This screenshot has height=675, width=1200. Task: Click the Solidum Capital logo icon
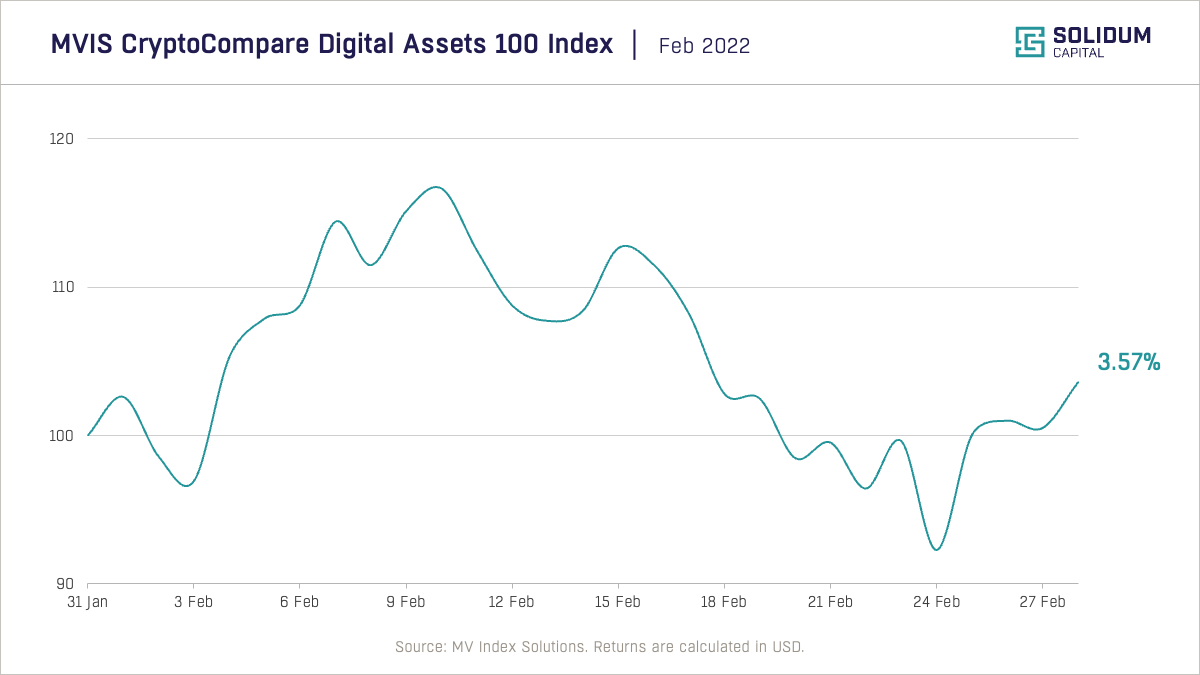coord(1030,42)
